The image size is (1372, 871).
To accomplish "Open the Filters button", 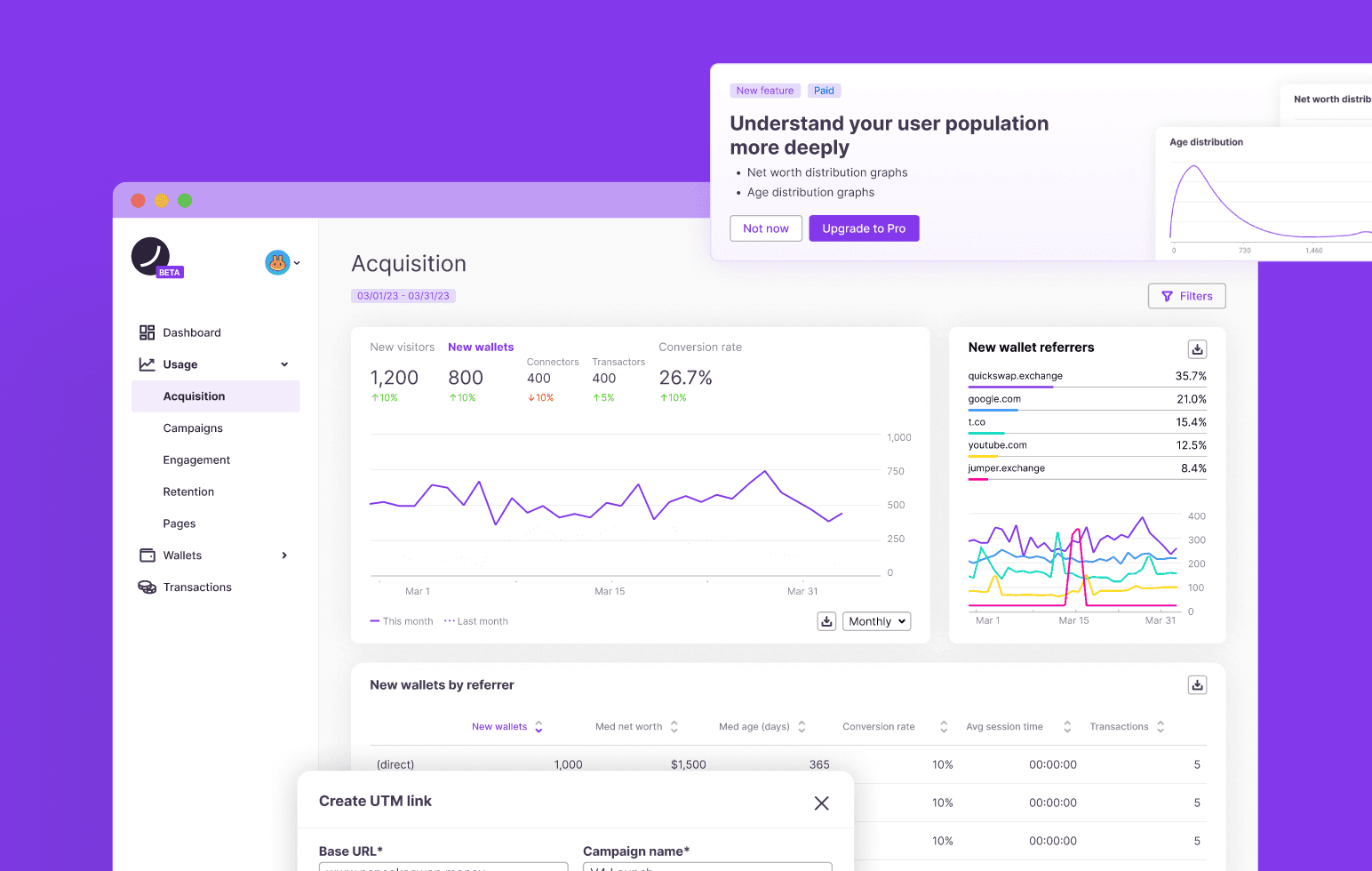I will pyautogui.click(x=1186, y=296).
